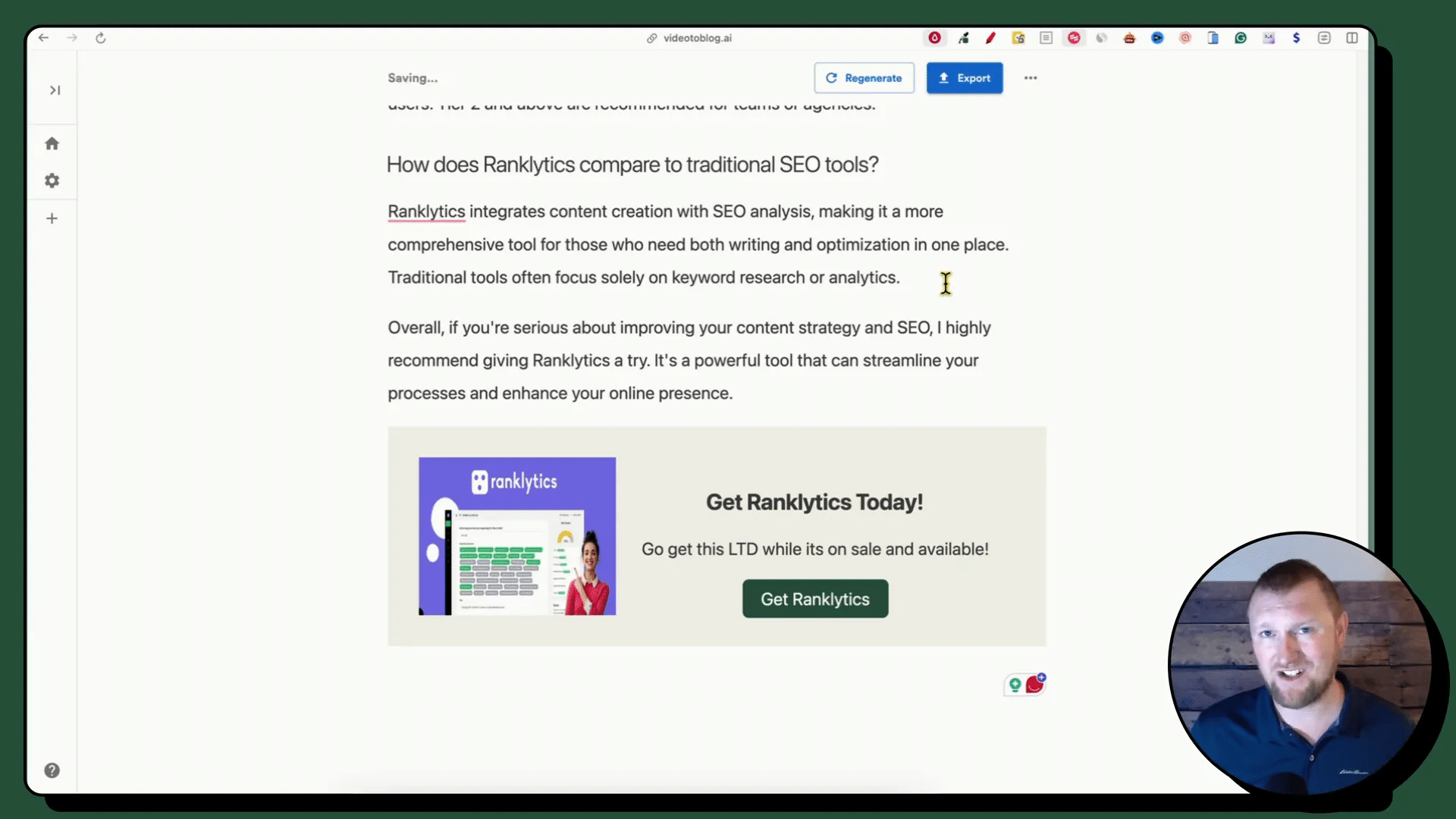This screenshot has height=819, width=1456.
Task: Click the blue circular video extension icon
Action: (x=1157, y=38)
